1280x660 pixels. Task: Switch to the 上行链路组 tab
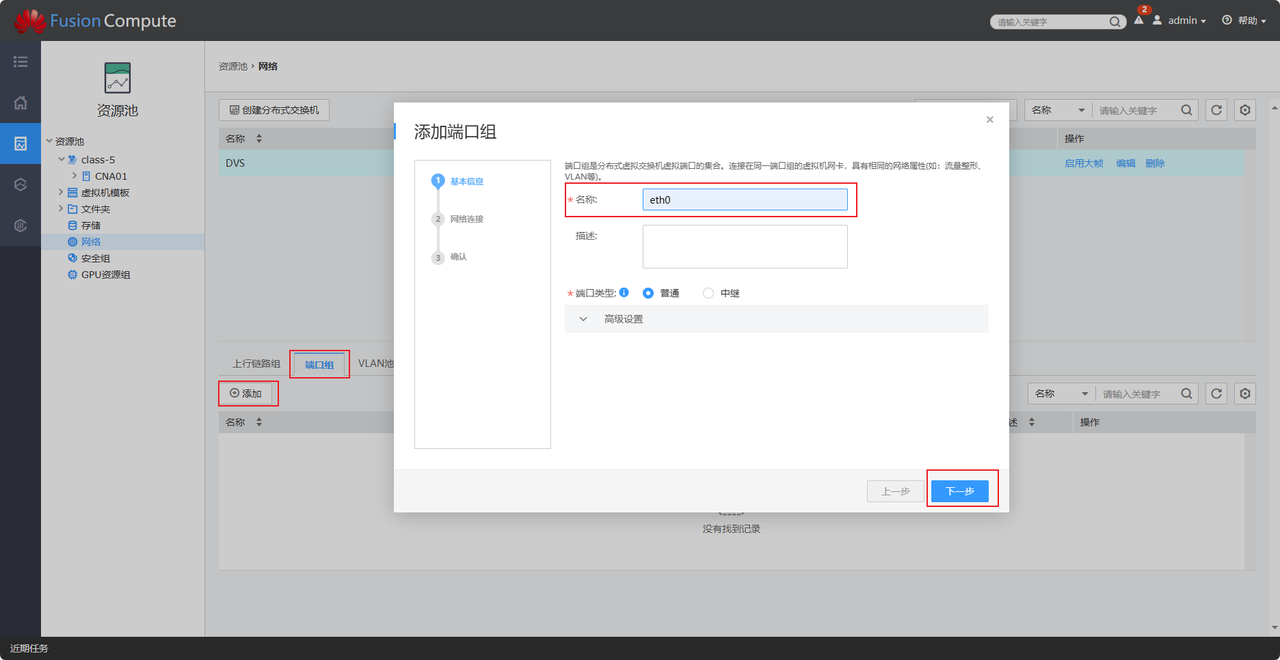click(x=256, y=364)
